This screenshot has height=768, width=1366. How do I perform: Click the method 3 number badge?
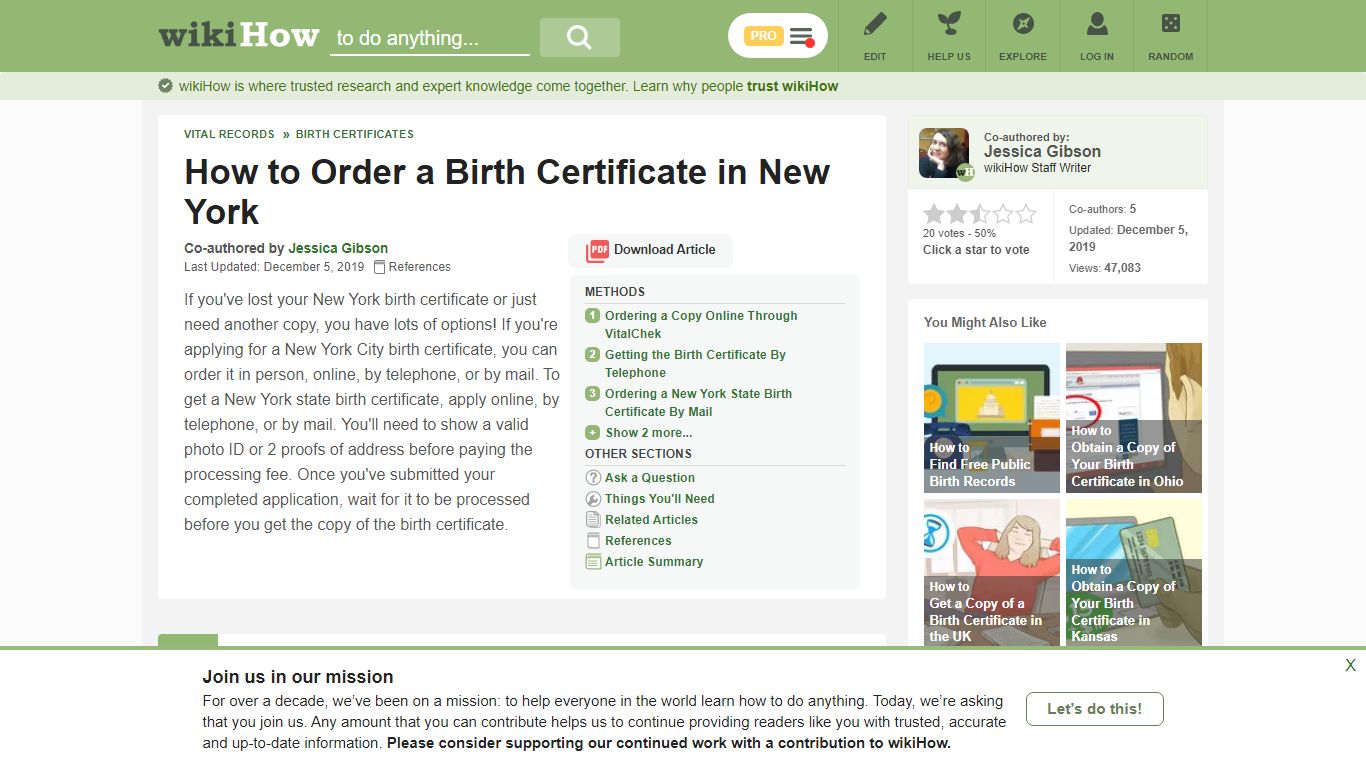pyautogui.click(x=593, y=394)
